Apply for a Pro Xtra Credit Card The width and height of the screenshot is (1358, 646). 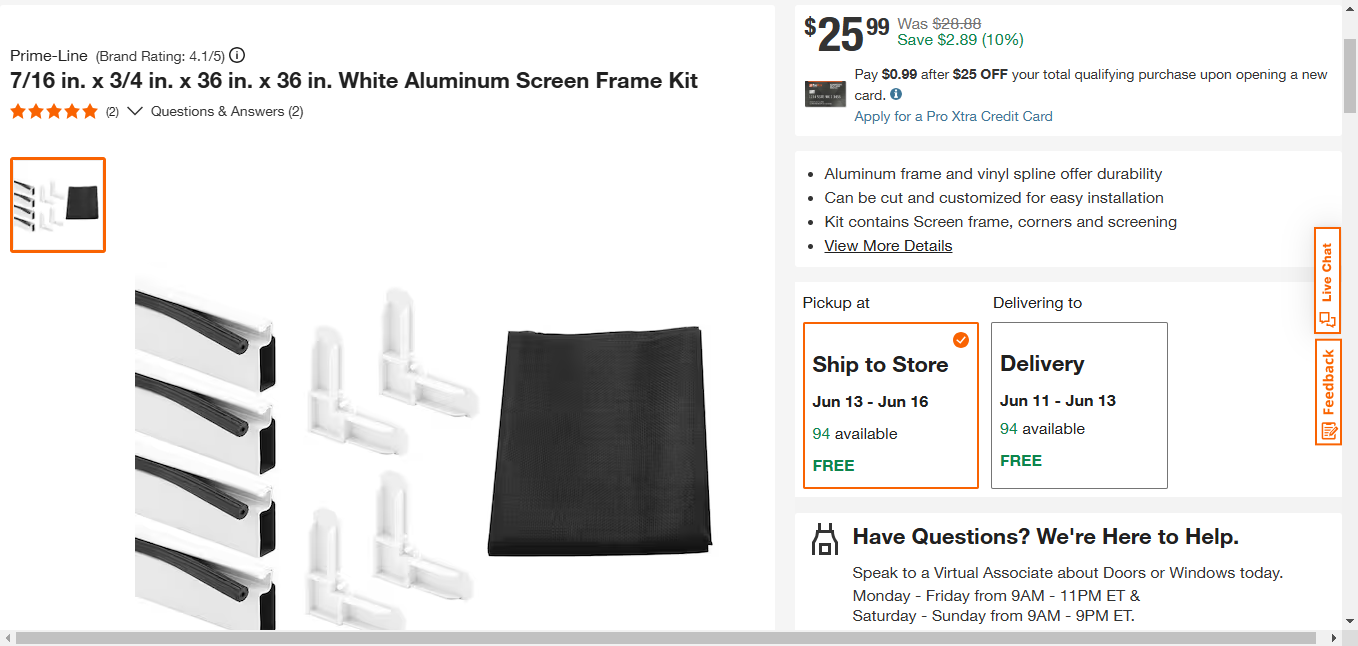point(953,116)
